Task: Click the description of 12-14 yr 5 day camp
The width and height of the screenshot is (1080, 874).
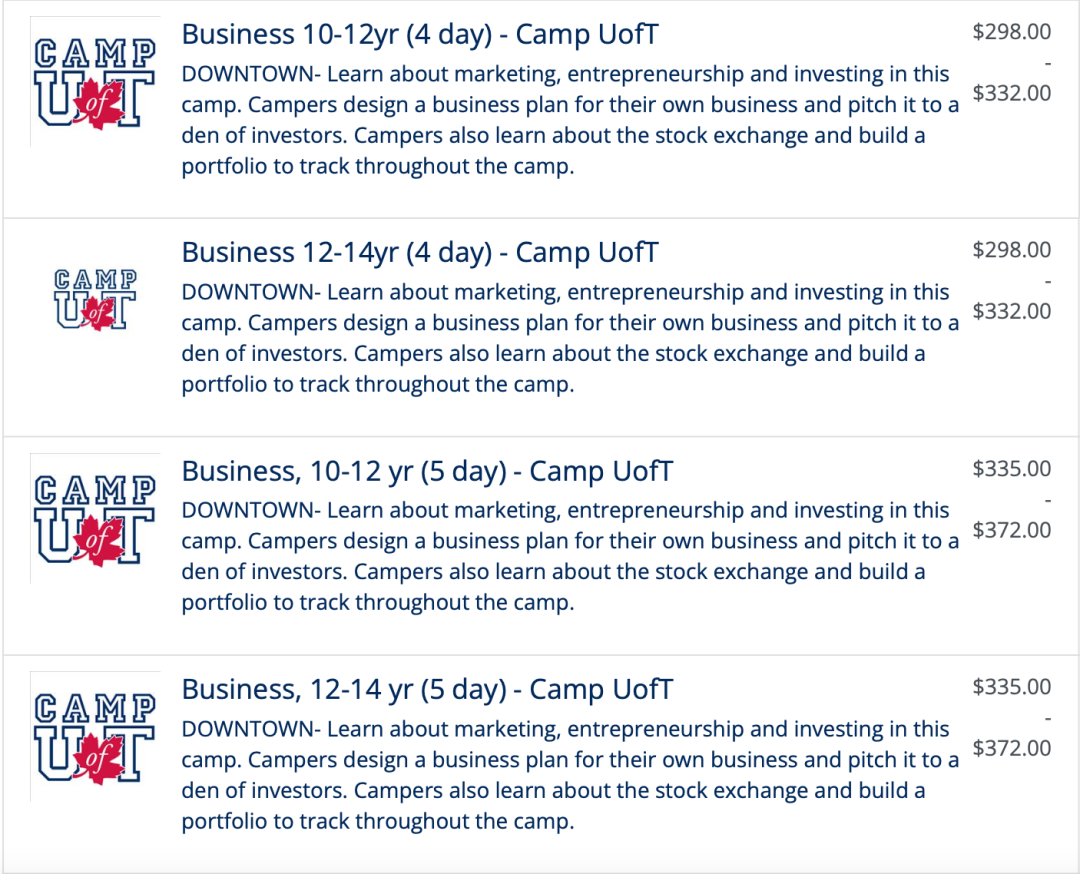Action: point(570,775)
